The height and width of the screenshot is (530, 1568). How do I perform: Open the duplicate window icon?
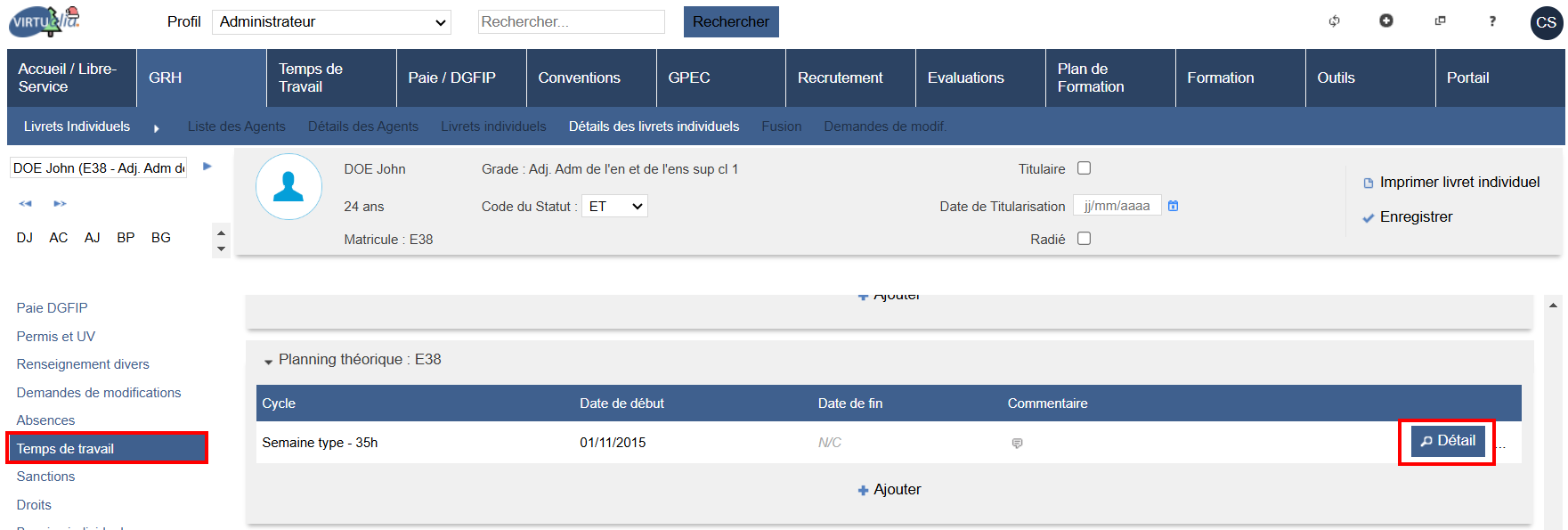(1440, 20)
